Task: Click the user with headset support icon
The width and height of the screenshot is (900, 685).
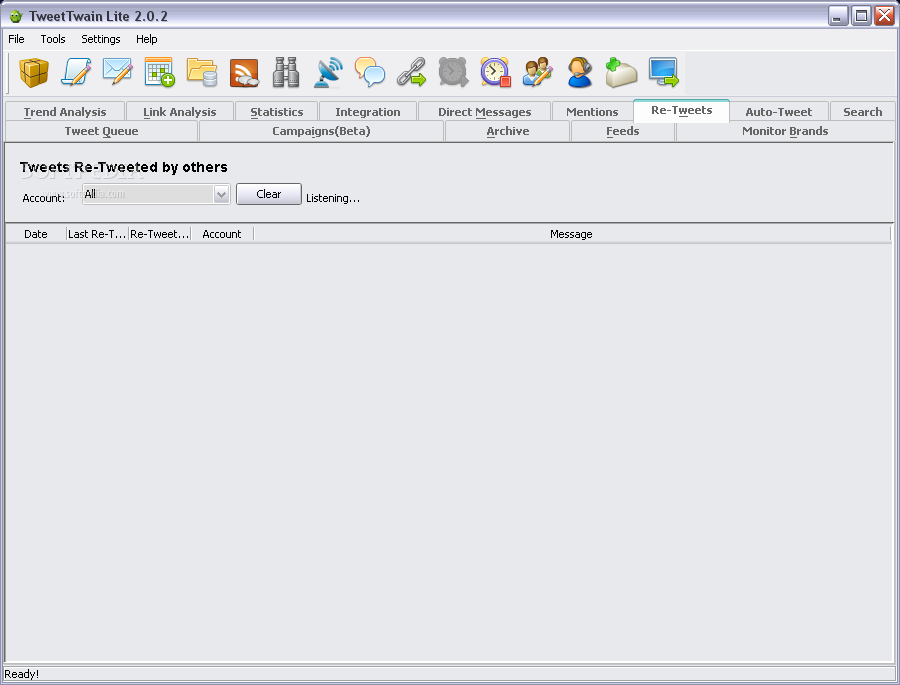Action: point(579,72)
